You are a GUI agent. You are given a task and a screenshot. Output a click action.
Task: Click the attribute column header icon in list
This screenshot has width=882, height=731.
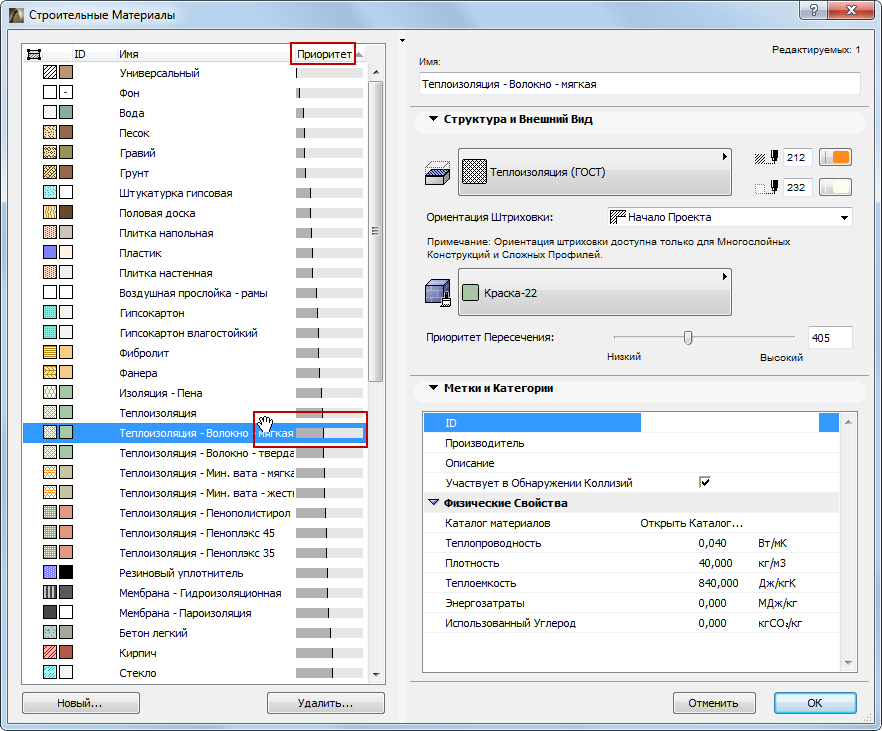pyautogui.click(x=34, y=54)
